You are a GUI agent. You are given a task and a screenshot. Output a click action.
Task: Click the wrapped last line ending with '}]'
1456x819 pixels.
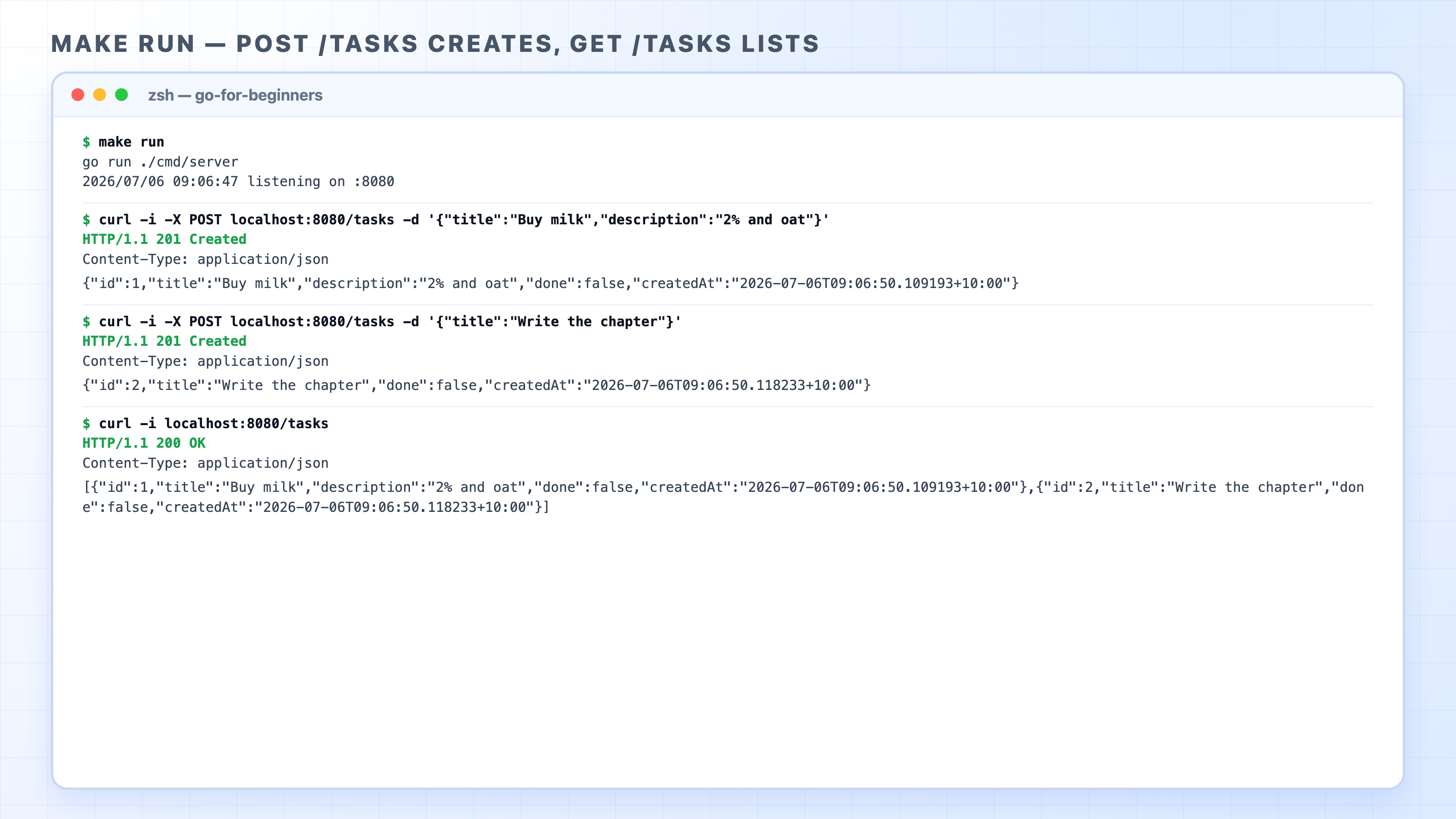(x=316, y=507)
